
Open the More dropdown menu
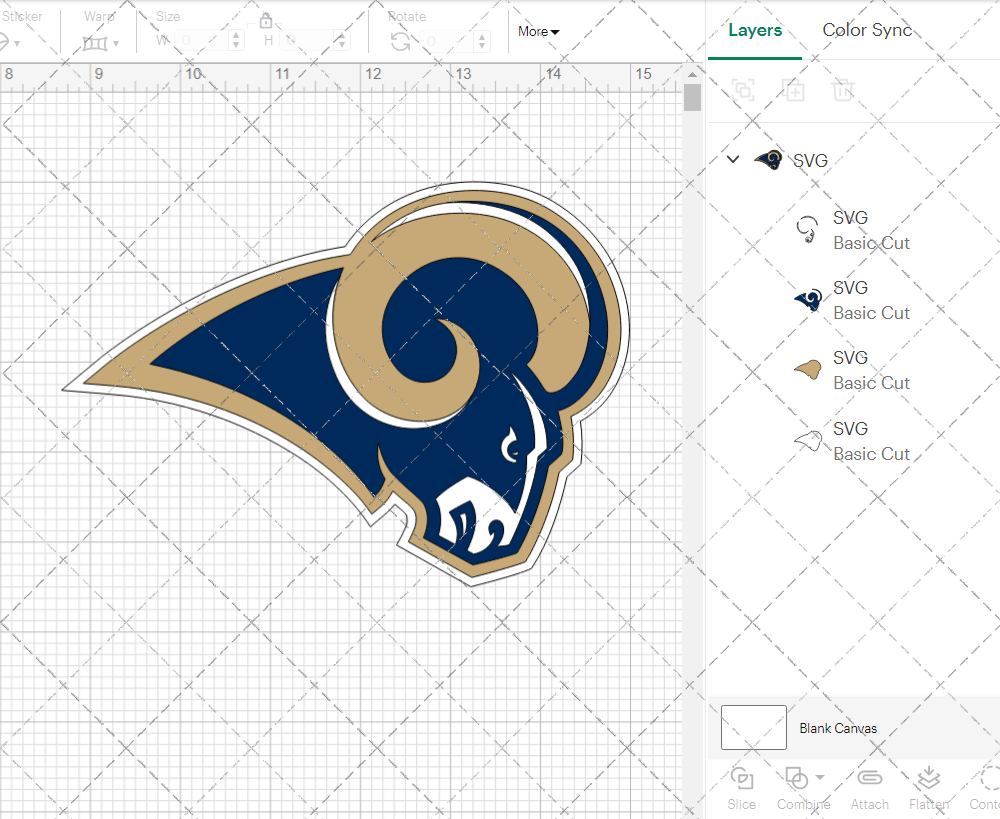[538, 31]
